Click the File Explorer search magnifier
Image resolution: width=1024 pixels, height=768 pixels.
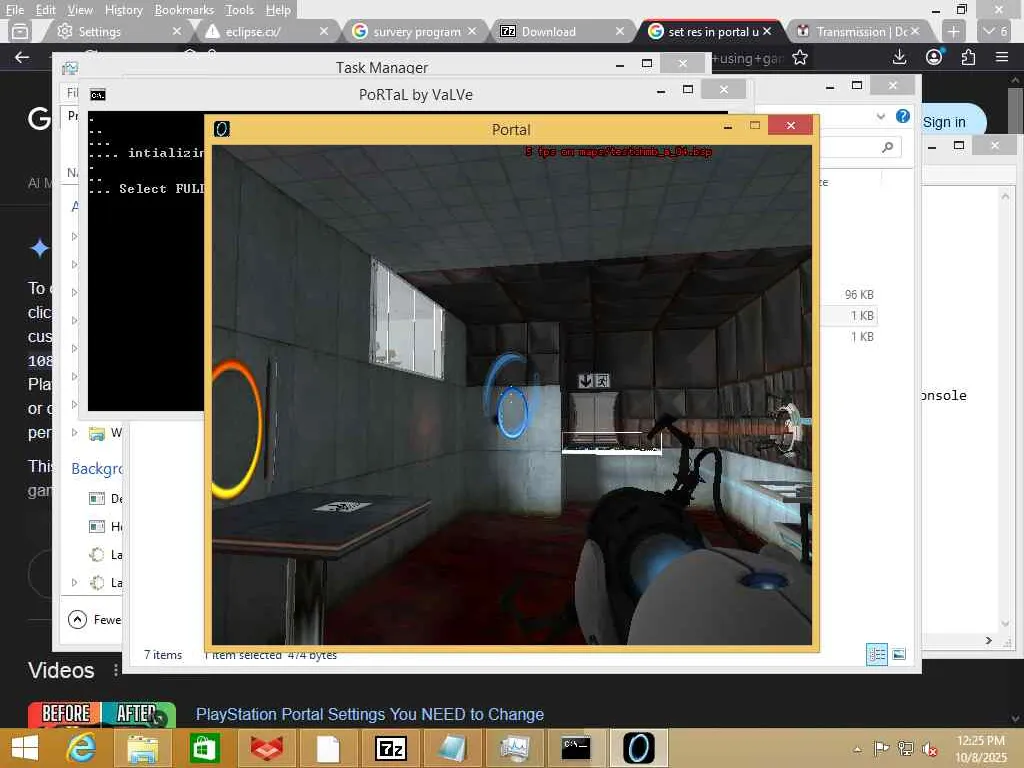click(887, 148)
